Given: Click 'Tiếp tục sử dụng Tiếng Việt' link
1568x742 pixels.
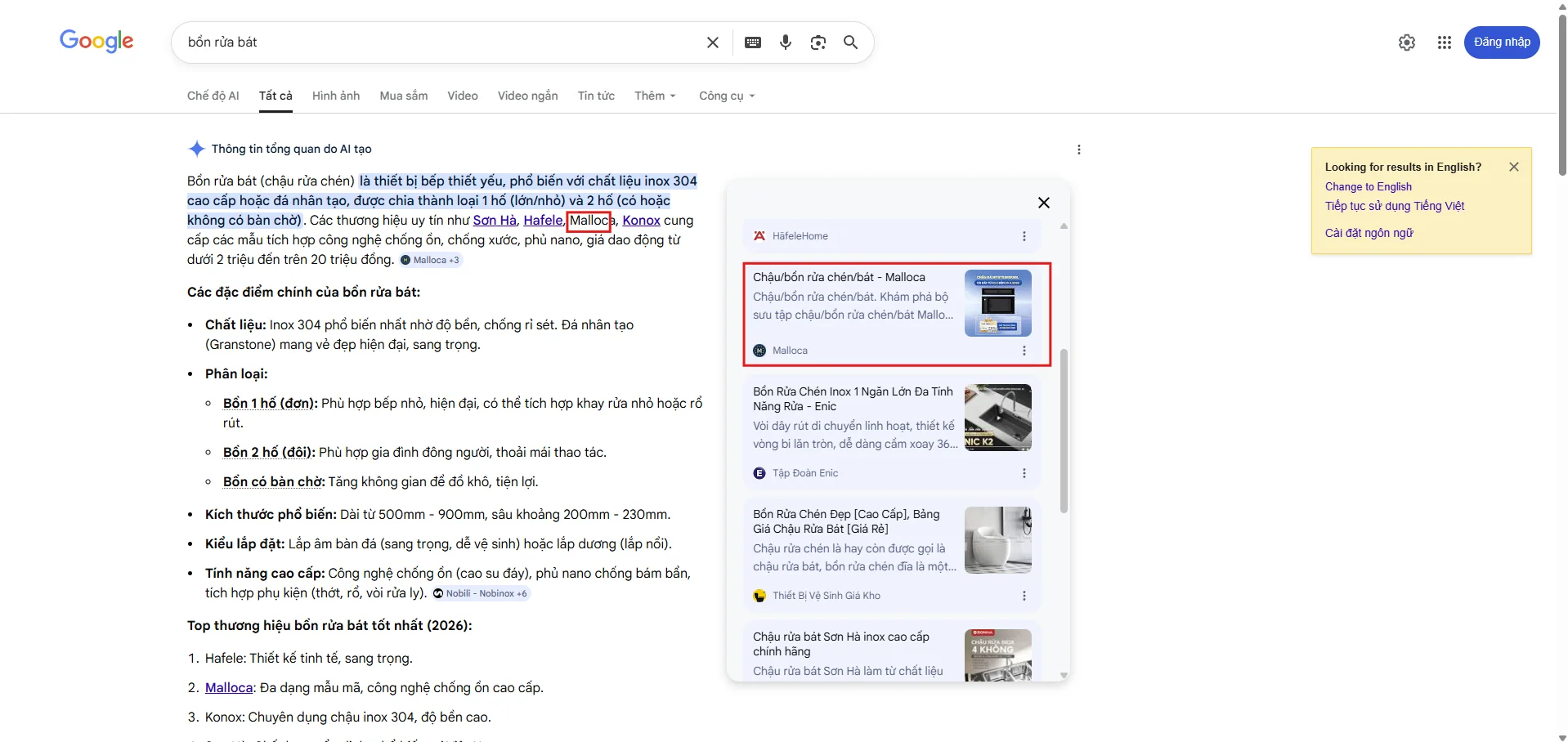Looking at the screenshot, I should (1395, 206).
